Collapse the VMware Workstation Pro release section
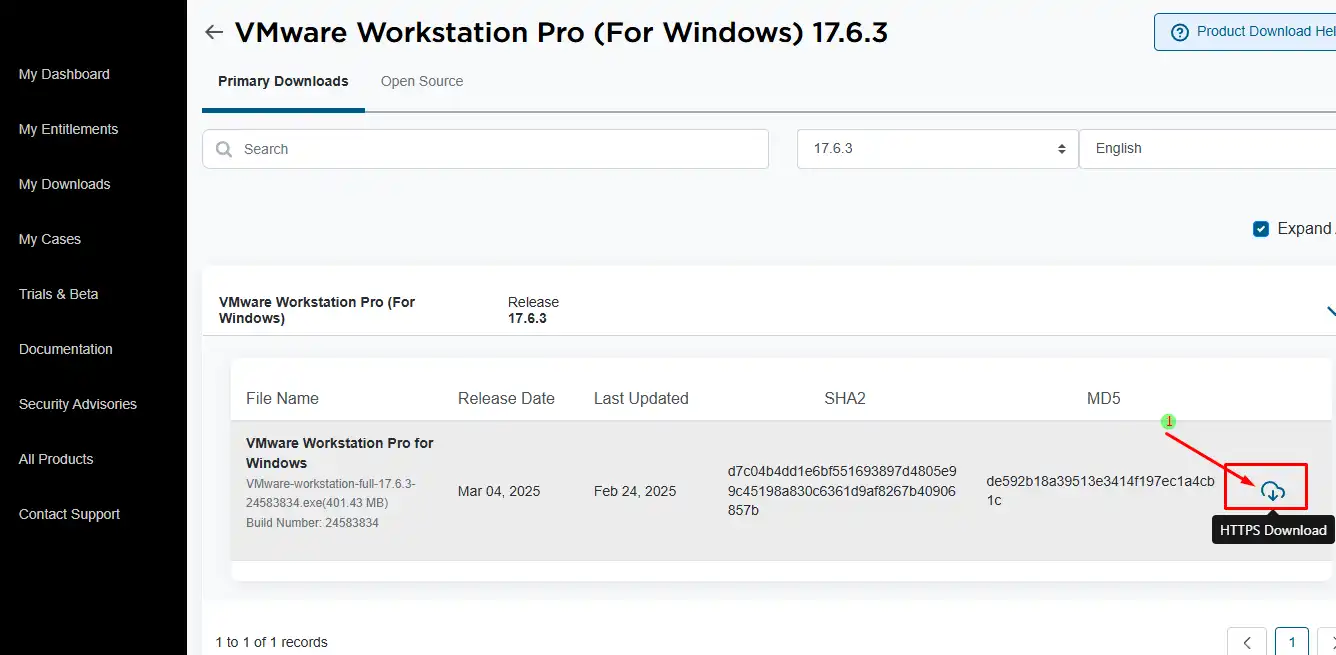This screenshot has height=655, width=1336. pyautogui.click(x=1328, y=311)
